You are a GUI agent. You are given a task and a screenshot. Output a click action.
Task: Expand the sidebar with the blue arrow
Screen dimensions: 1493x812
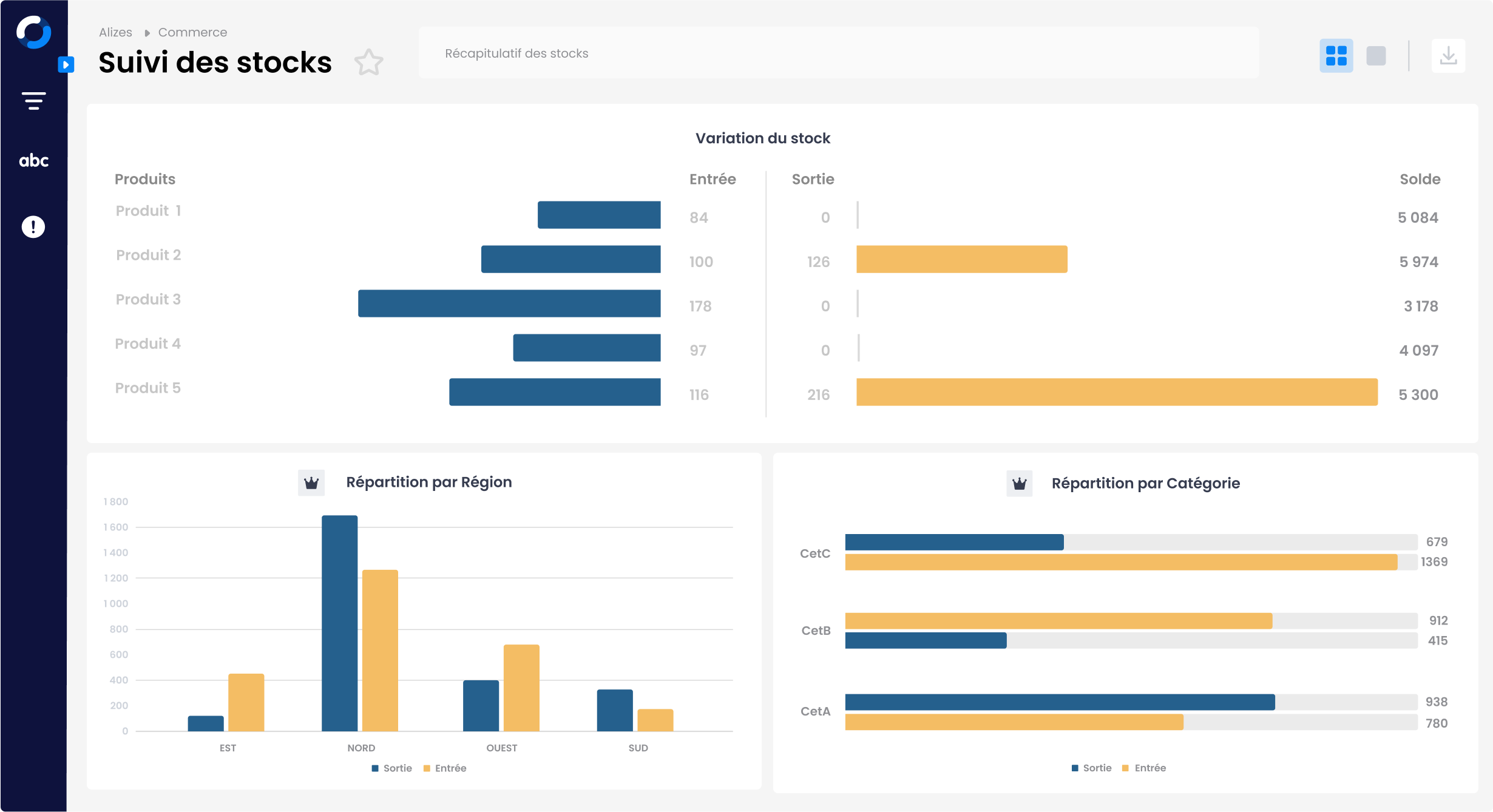pyautogui.click(x=66, y=64)
